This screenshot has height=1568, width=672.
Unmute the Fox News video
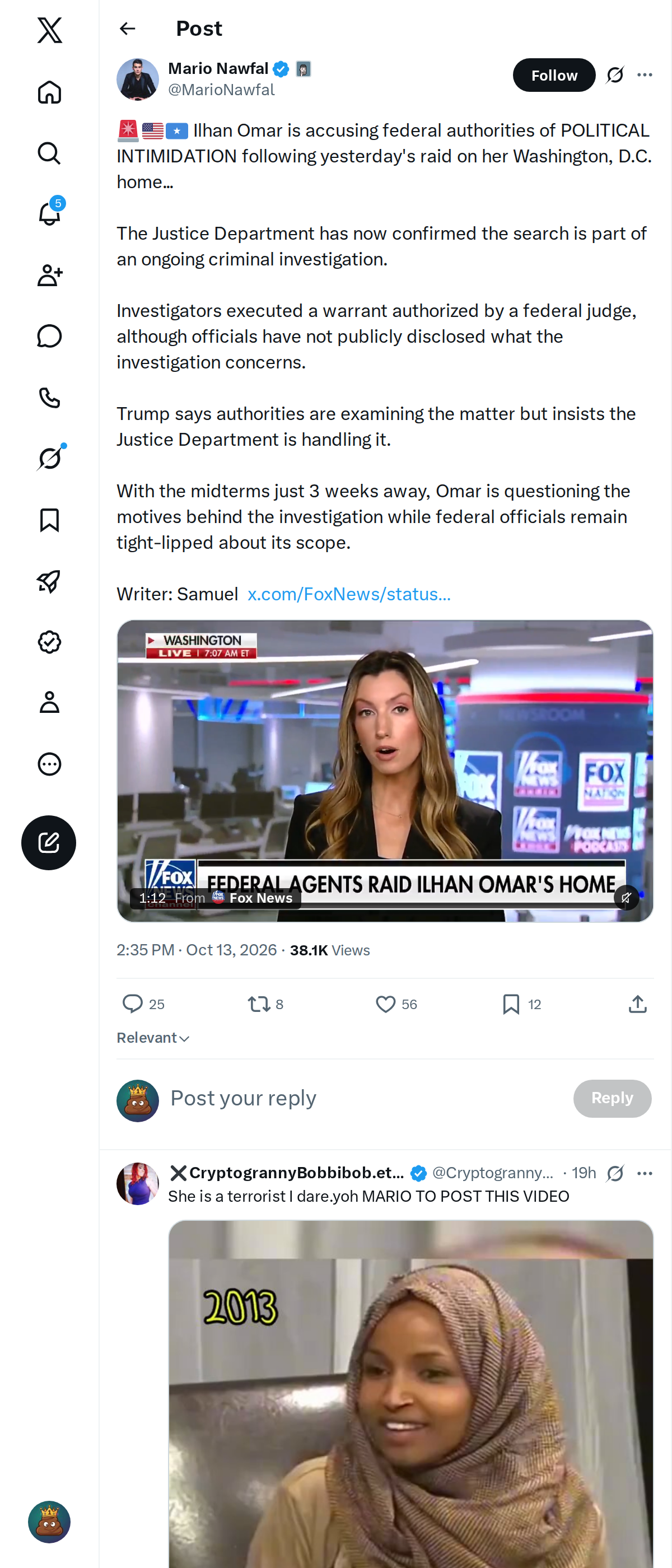[x=626, y=897]
